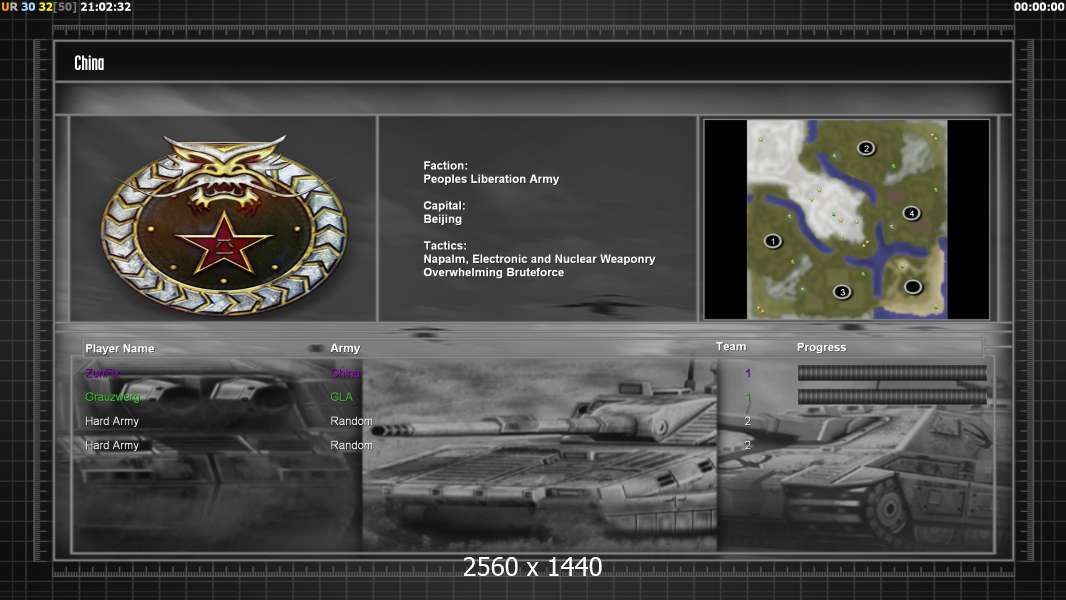1066x600 pixels.
Task: Click the 'Random' army in the last Hard Army row
Action: pyautogui.click(x=351, y=445)
